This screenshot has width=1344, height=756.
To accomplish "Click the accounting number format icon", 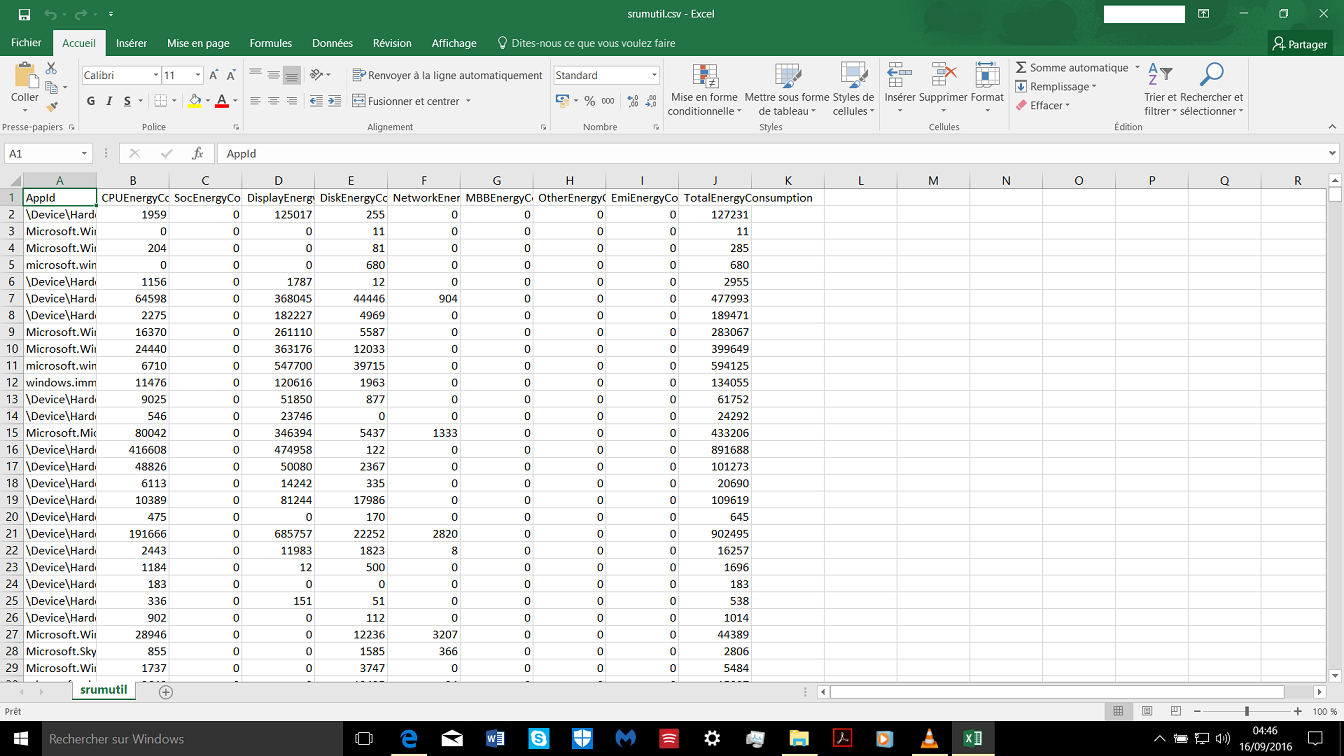I will coord(562,101).
